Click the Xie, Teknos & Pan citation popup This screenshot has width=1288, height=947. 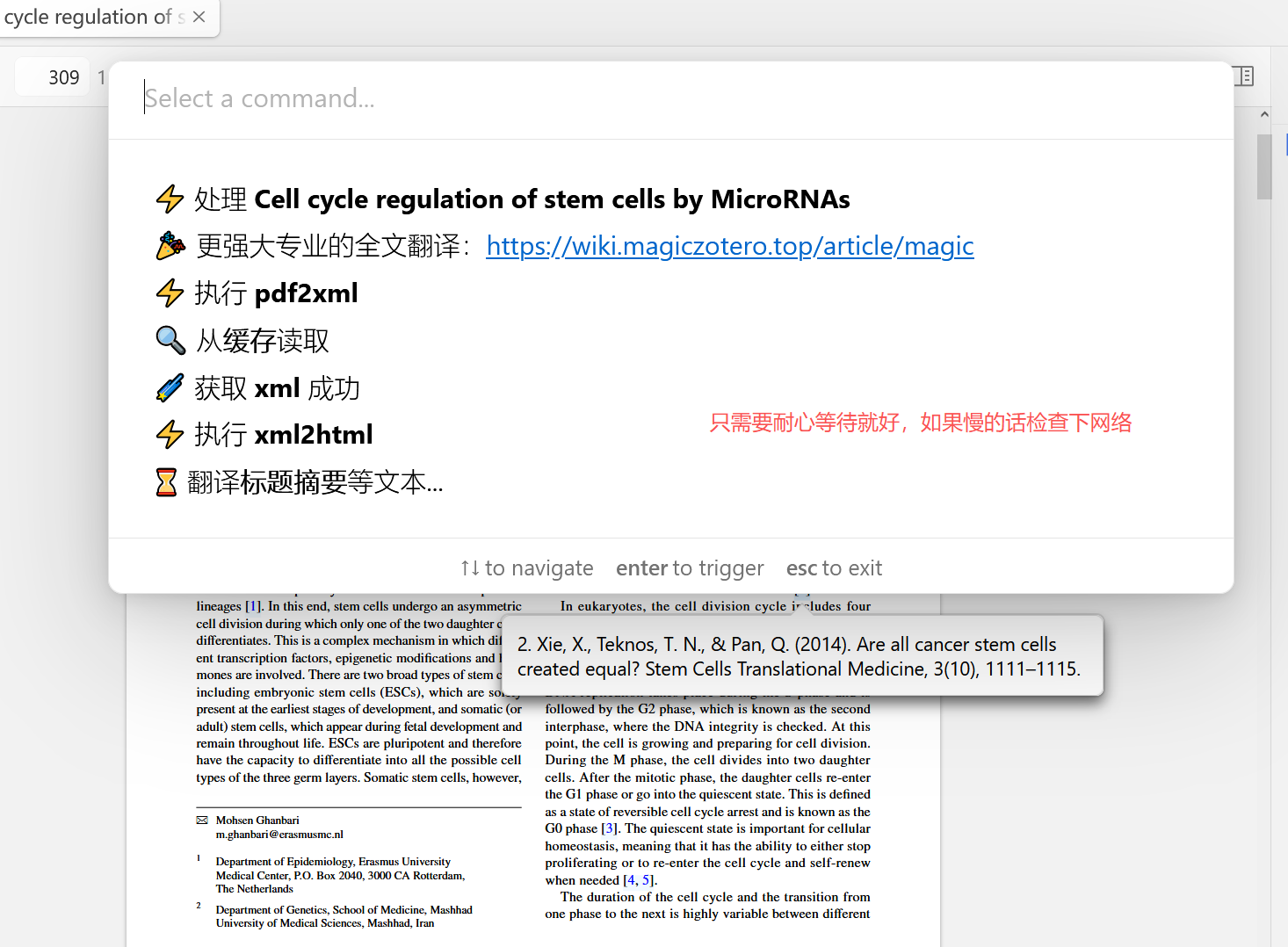click(x=801, y=656)
